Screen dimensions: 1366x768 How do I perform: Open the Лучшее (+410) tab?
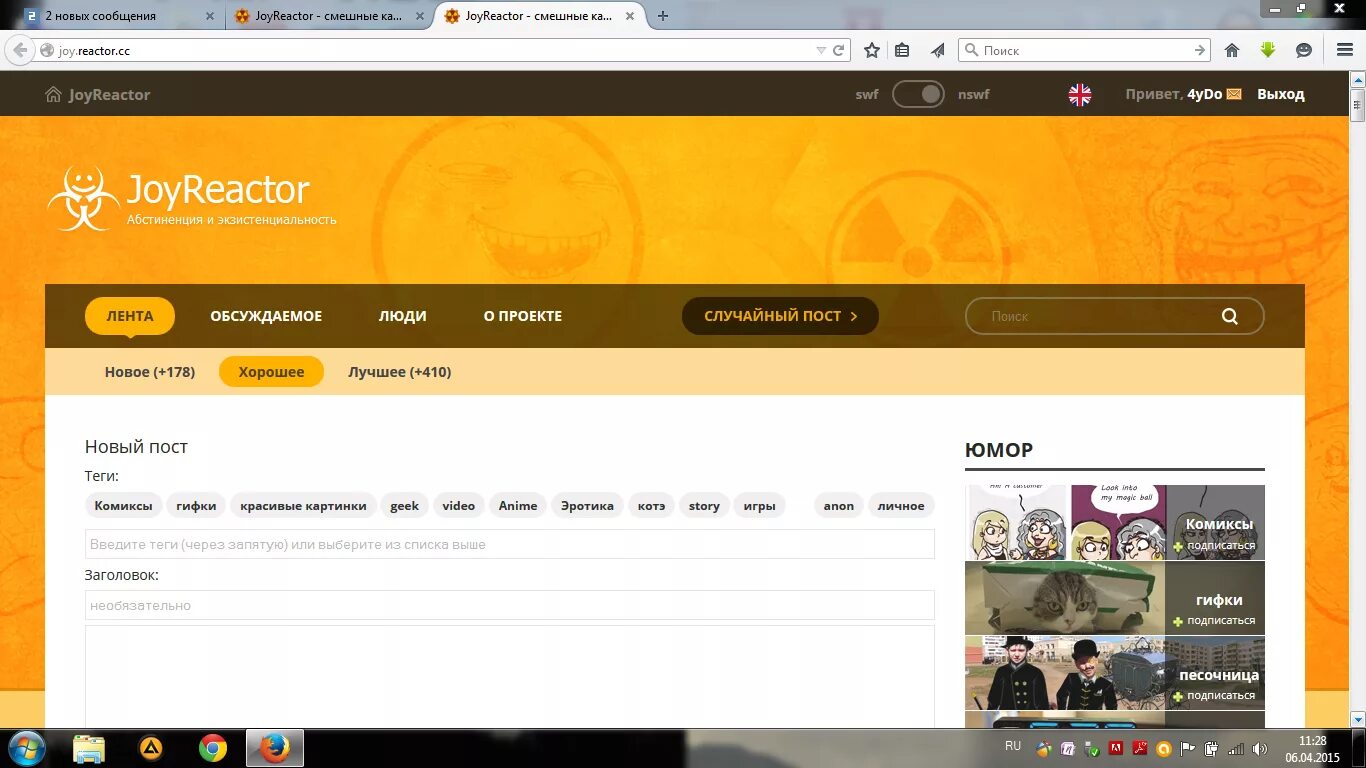pos(399,371)
